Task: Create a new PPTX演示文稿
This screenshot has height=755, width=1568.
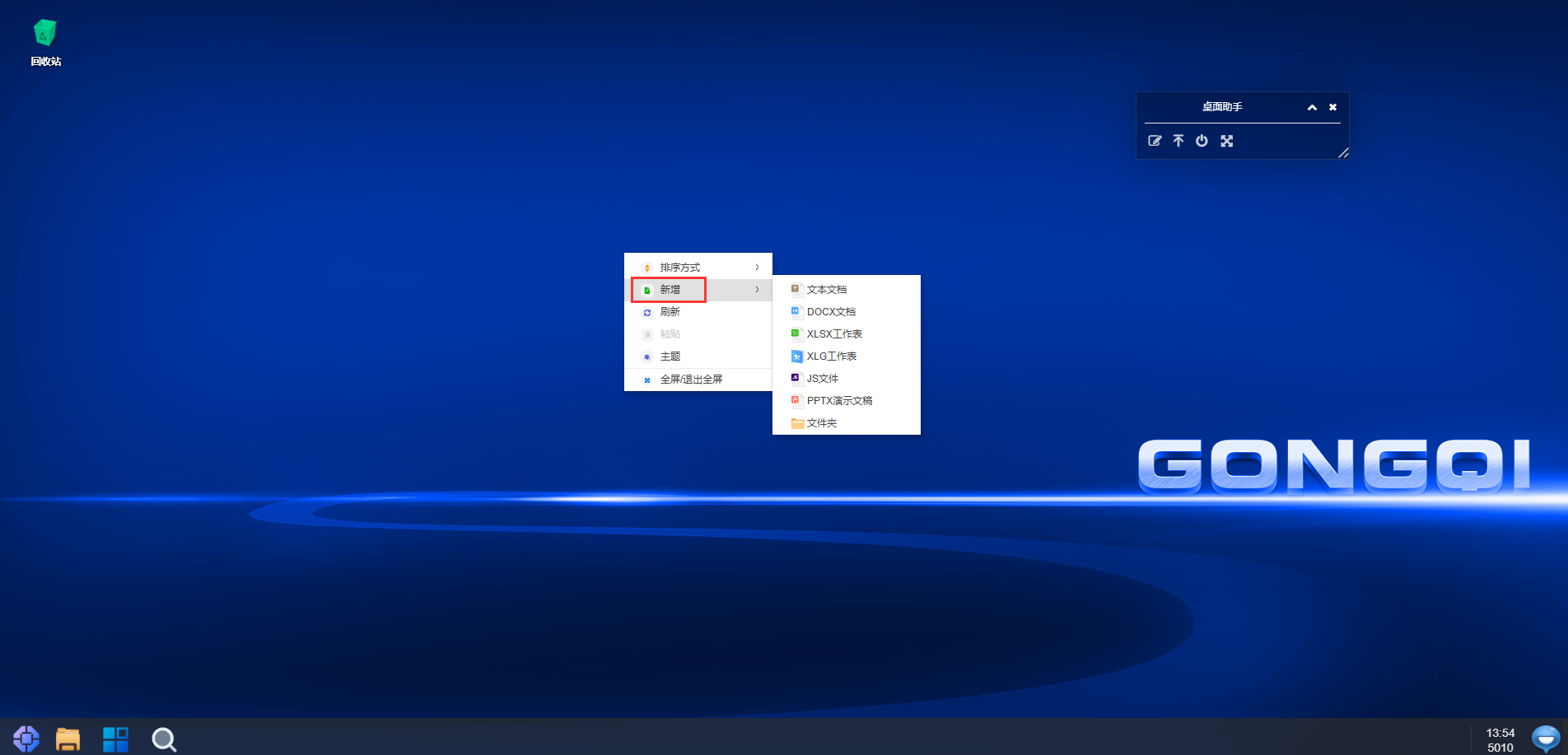Action: point(847,401)
